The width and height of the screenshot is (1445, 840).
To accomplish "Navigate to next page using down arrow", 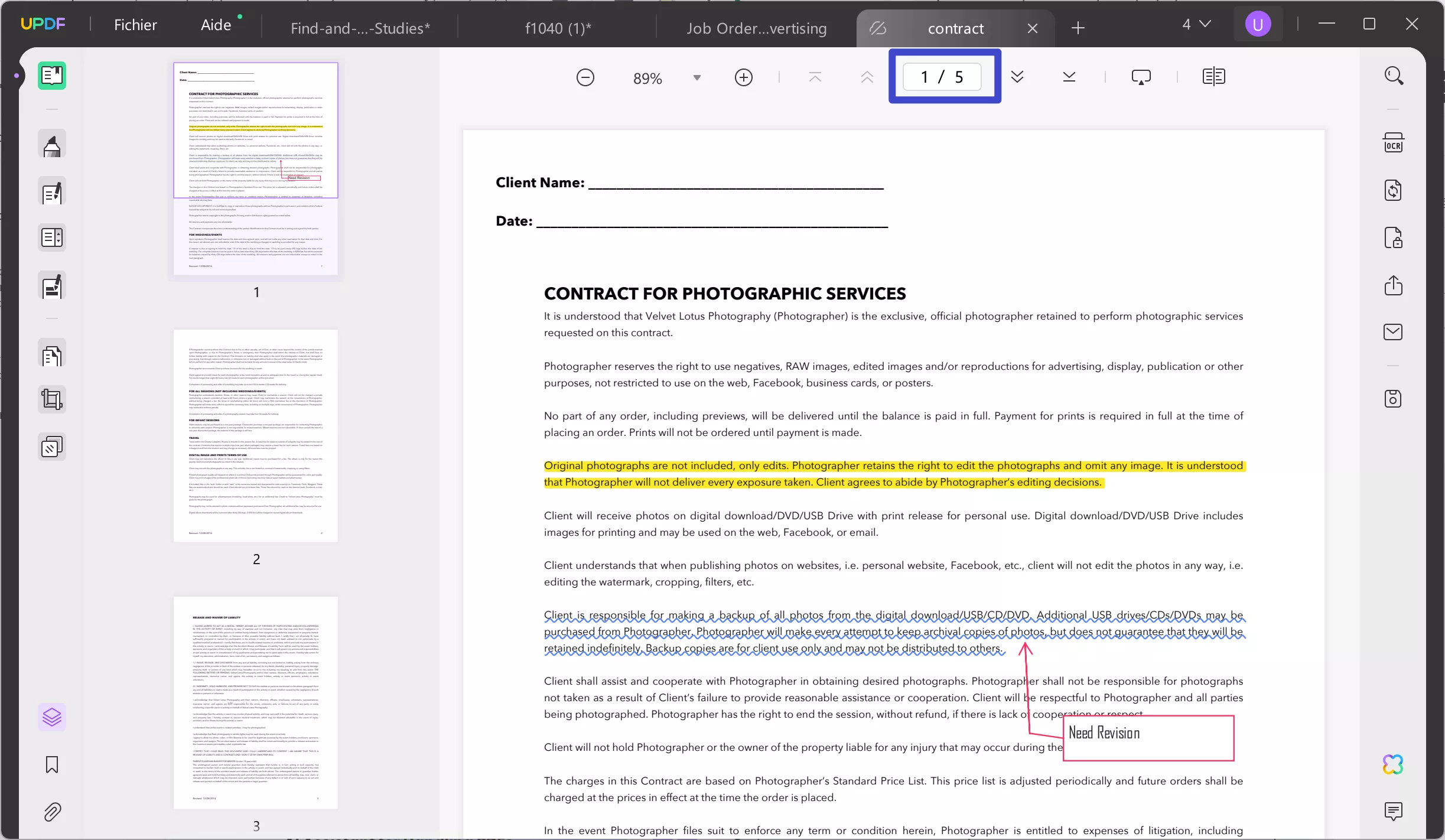I will 1017,77.
